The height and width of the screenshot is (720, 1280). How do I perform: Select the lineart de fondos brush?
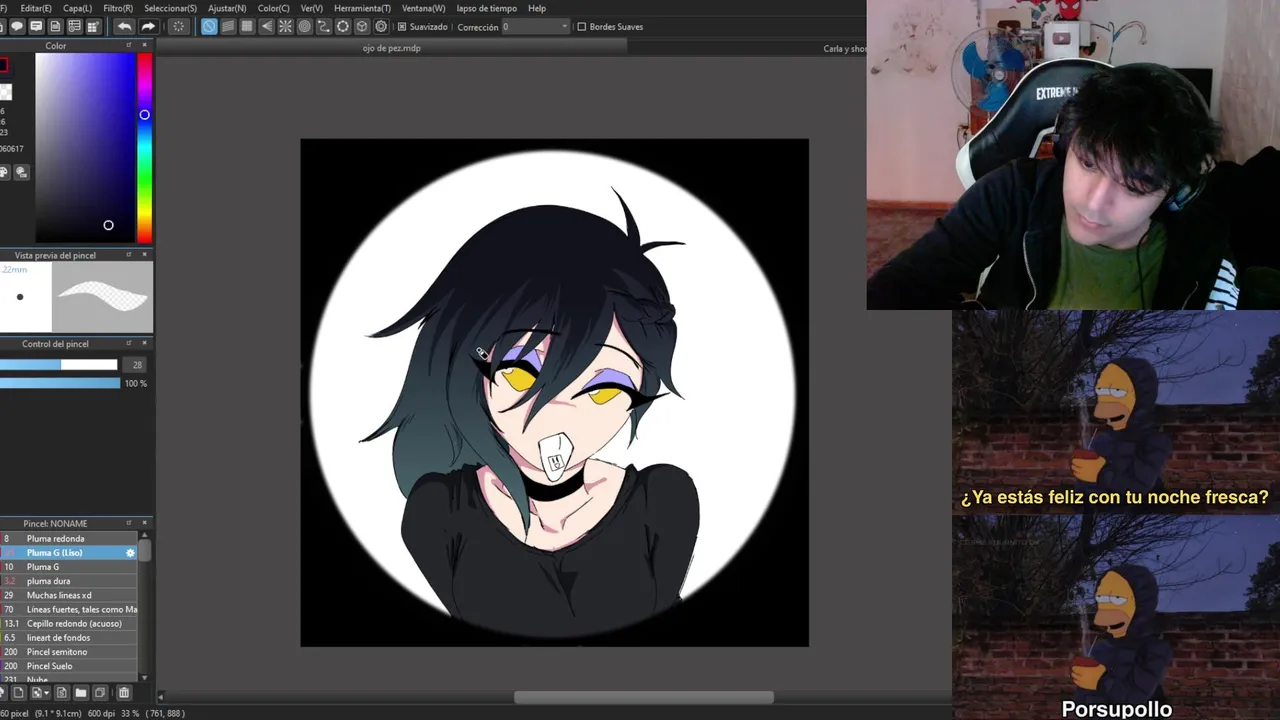click(x=68, y=638)
